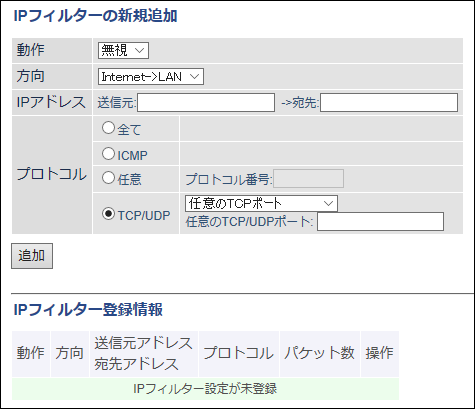
Task: Select the TCP/UDP radio button
Action: (108, 214)
